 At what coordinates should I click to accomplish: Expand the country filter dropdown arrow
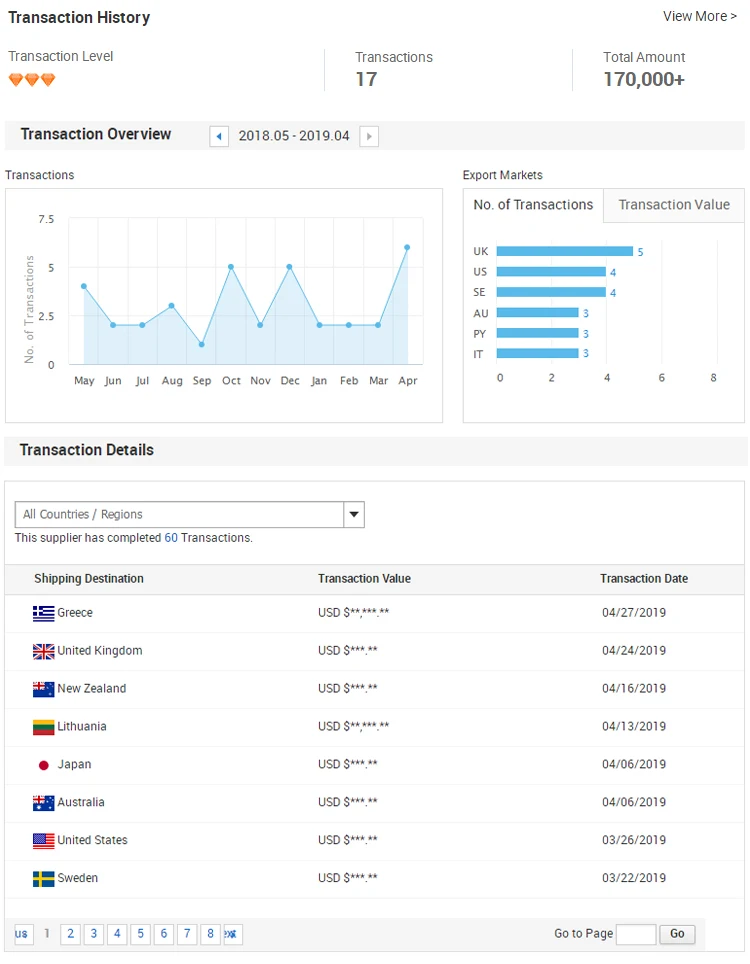pos(354,514)
